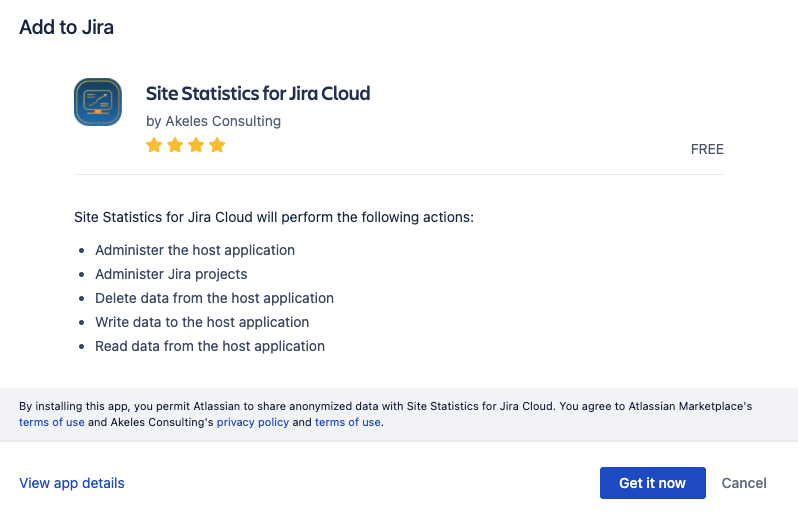Select the Write data to host application item

coord(202,322)
